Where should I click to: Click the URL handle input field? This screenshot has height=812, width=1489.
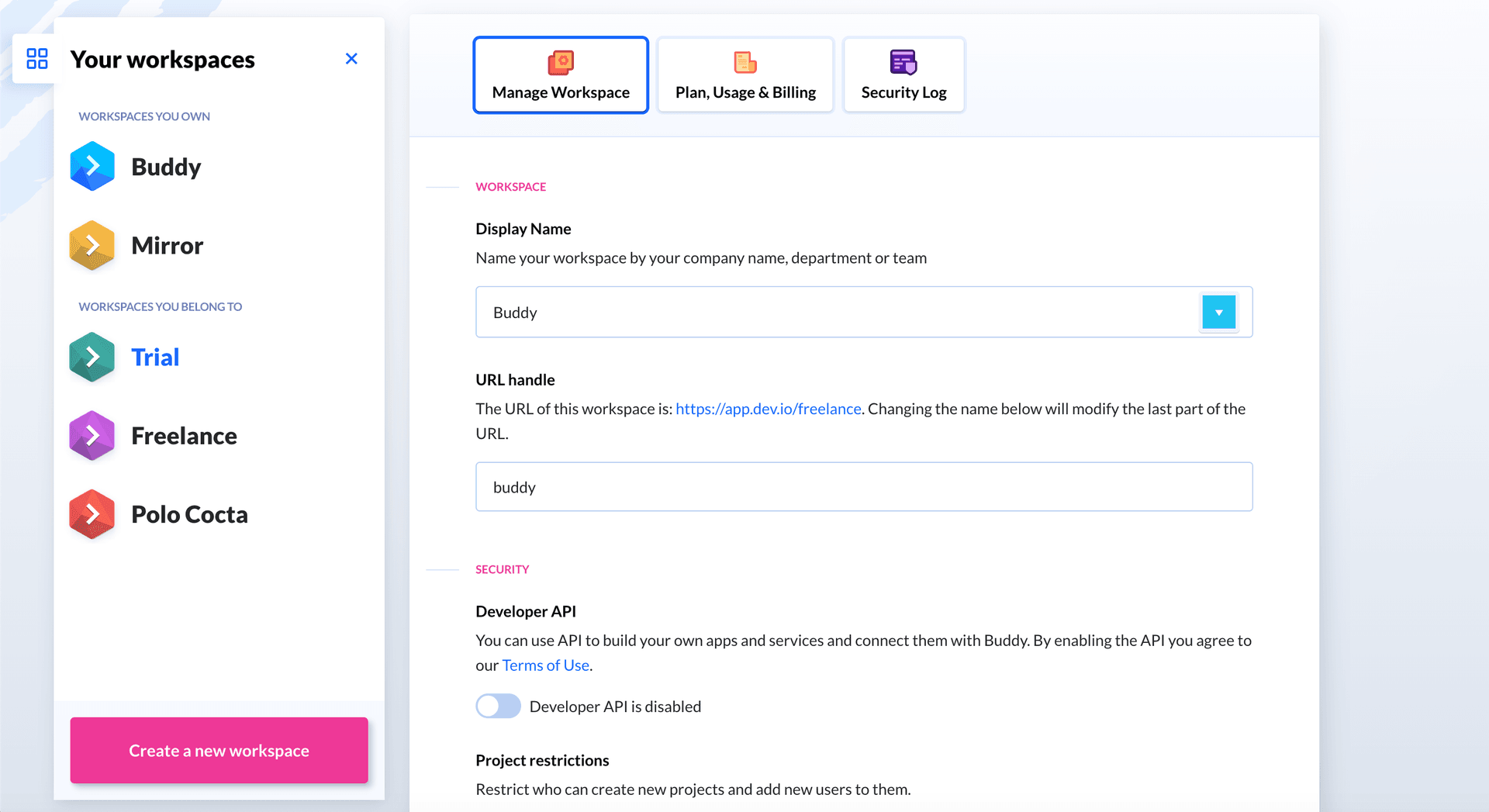pos(863,487)
